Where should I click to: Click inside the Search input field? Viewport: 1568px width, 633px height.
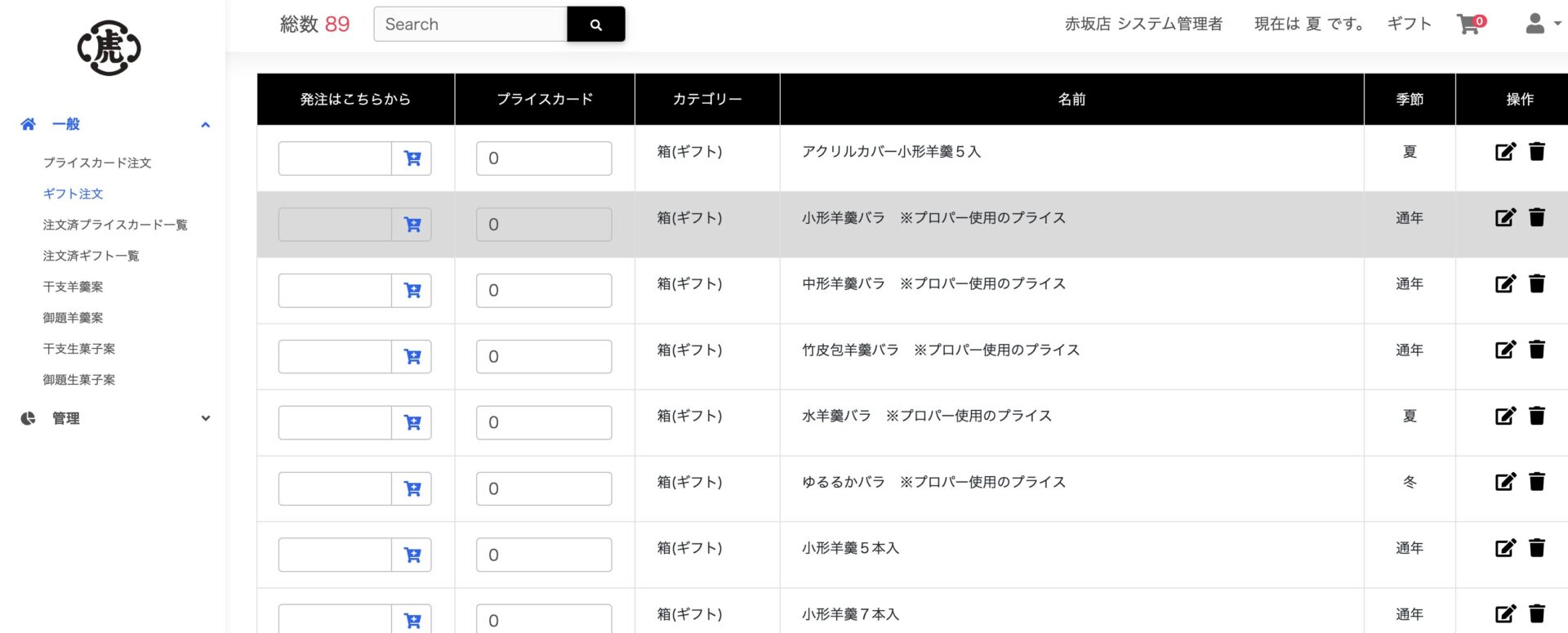point(470,24)
